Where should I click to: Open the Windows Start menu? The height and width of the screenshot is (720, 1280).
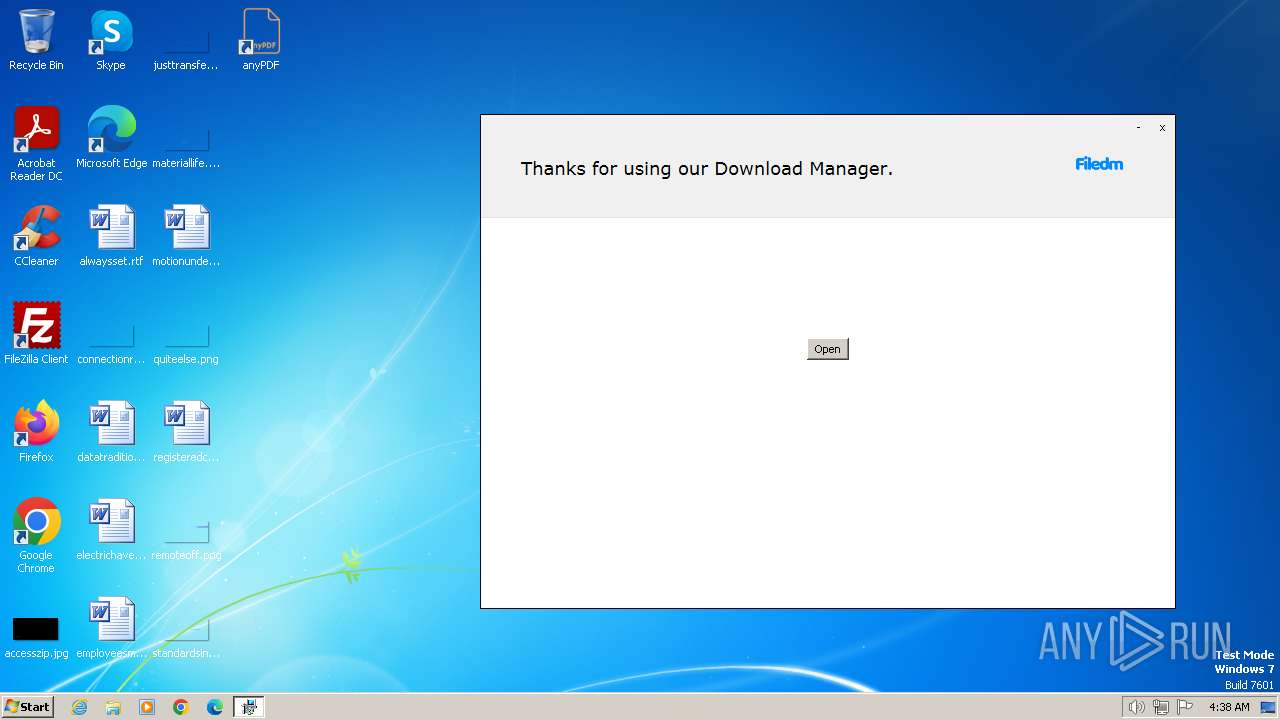point(28,707)
